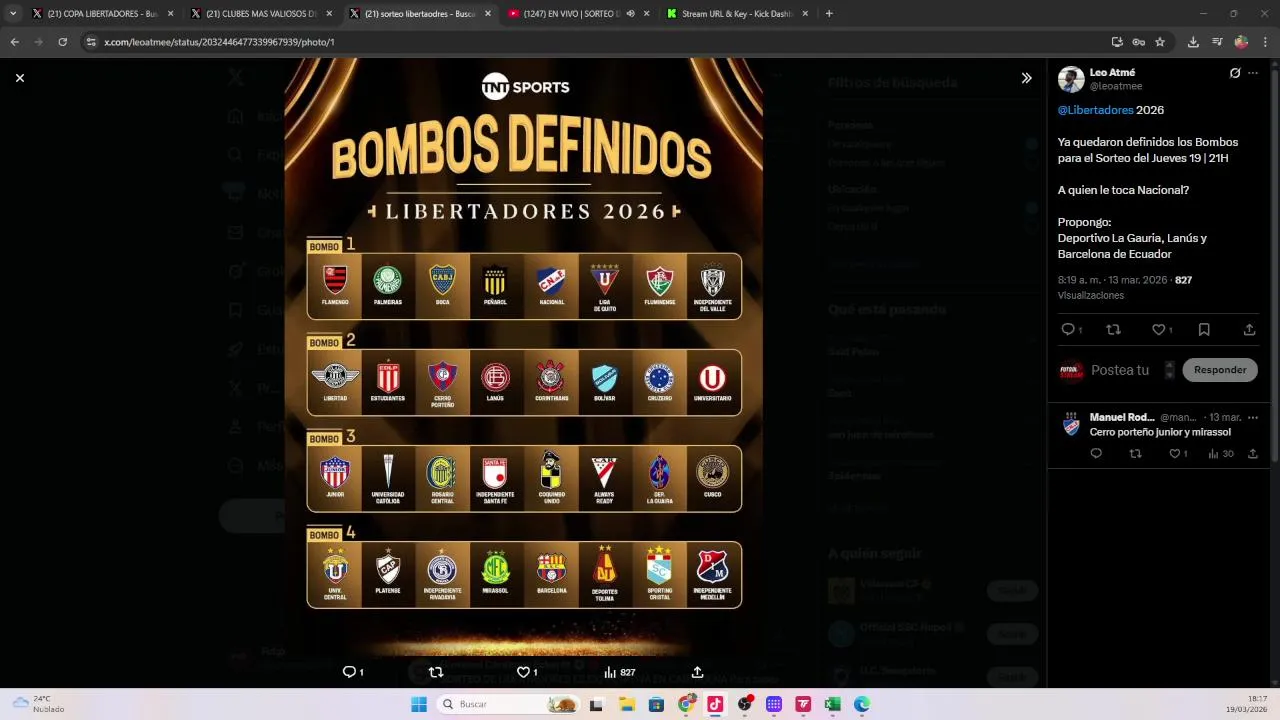The image size is (1280, 720).
Task: Reply icon in the side panel tweet actions
Action: 1067,329
